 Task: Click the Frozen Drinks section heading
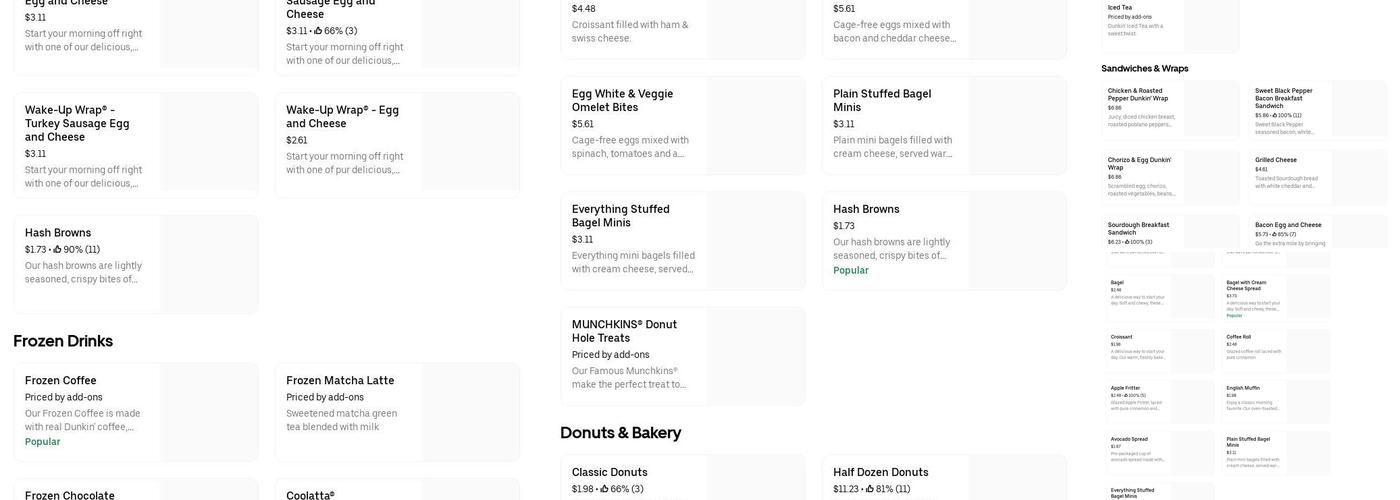click(63, 341)
